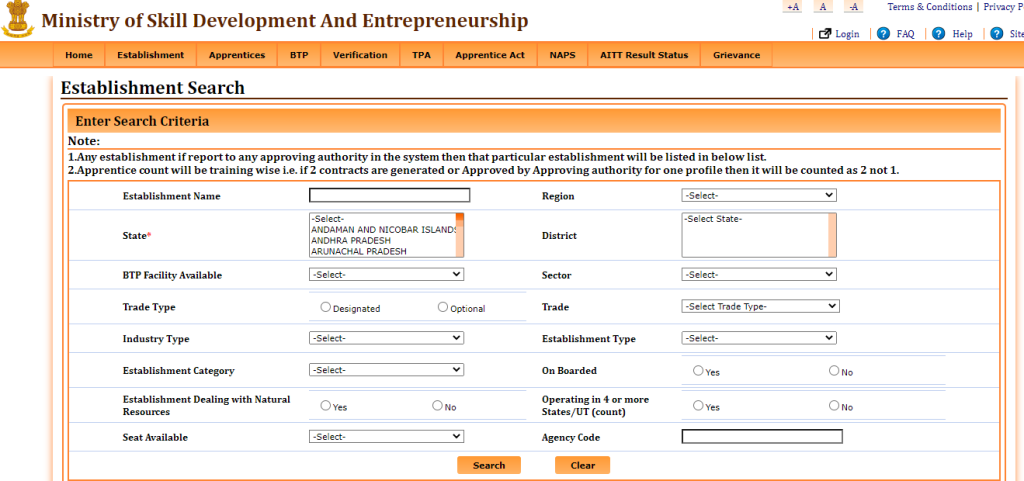This screenshot has height=481, width=1024.
Task: Open the Help link
Action: (x=962, y=34)
